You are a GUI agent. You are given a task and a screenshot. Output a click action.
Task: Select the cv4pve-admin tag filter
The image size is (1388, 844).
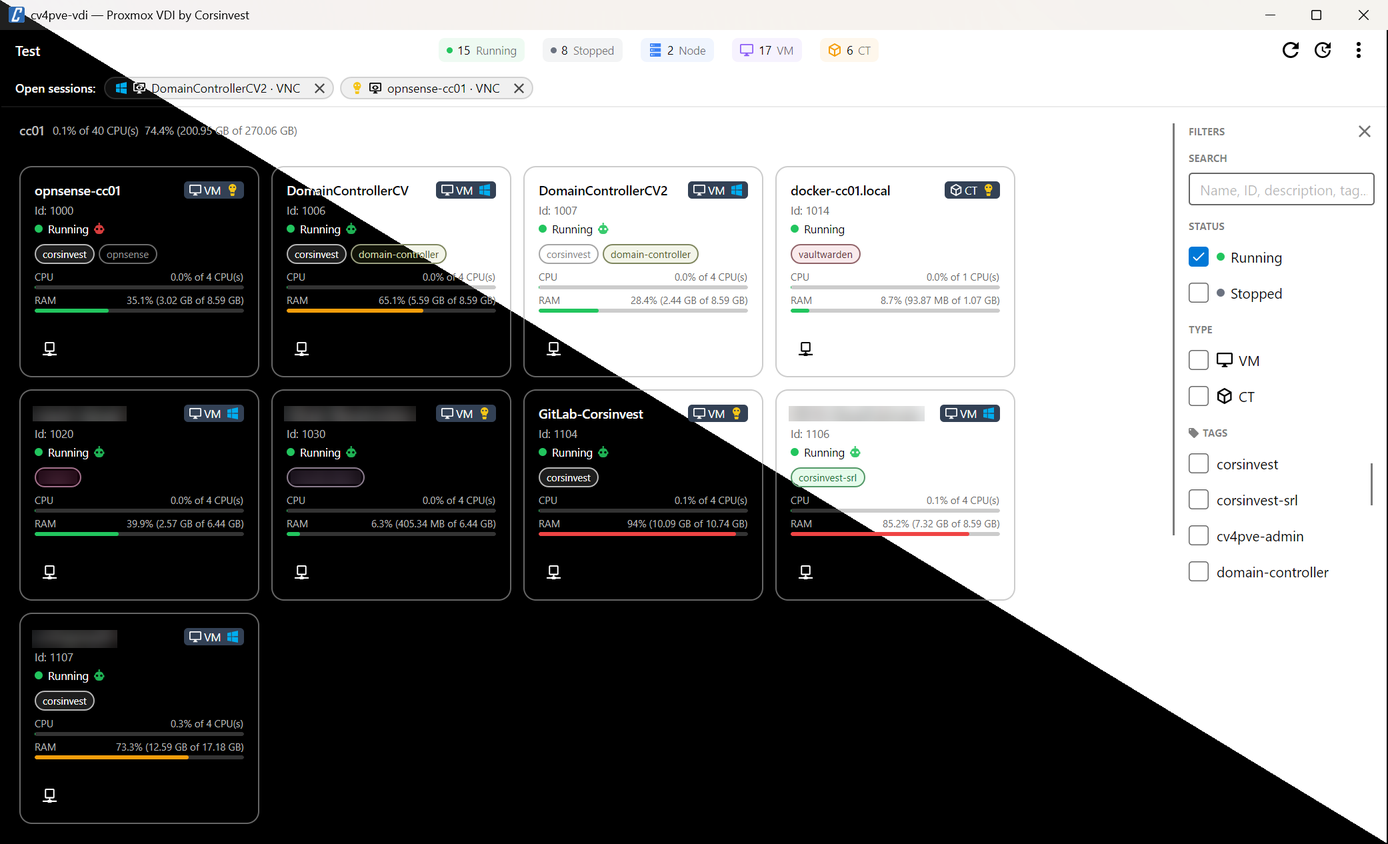pos(1198,536)
